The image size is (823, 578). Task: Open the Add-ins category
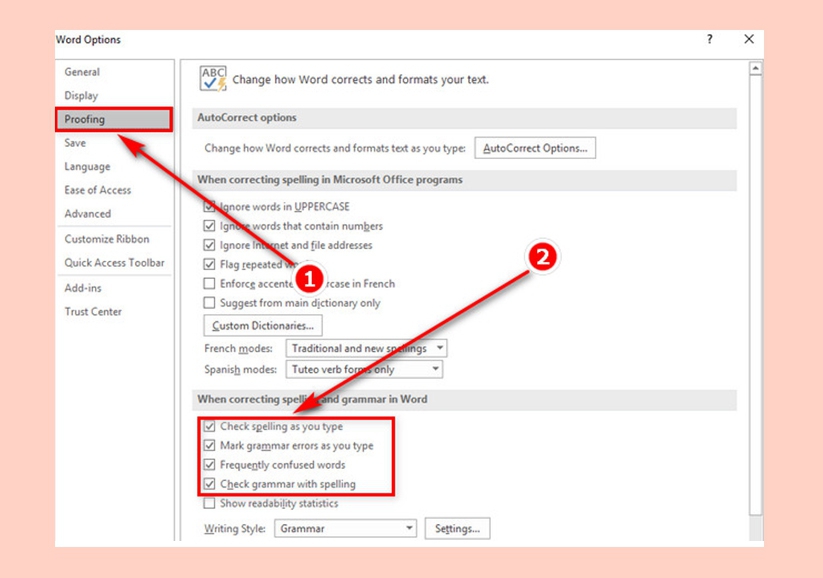83,288
